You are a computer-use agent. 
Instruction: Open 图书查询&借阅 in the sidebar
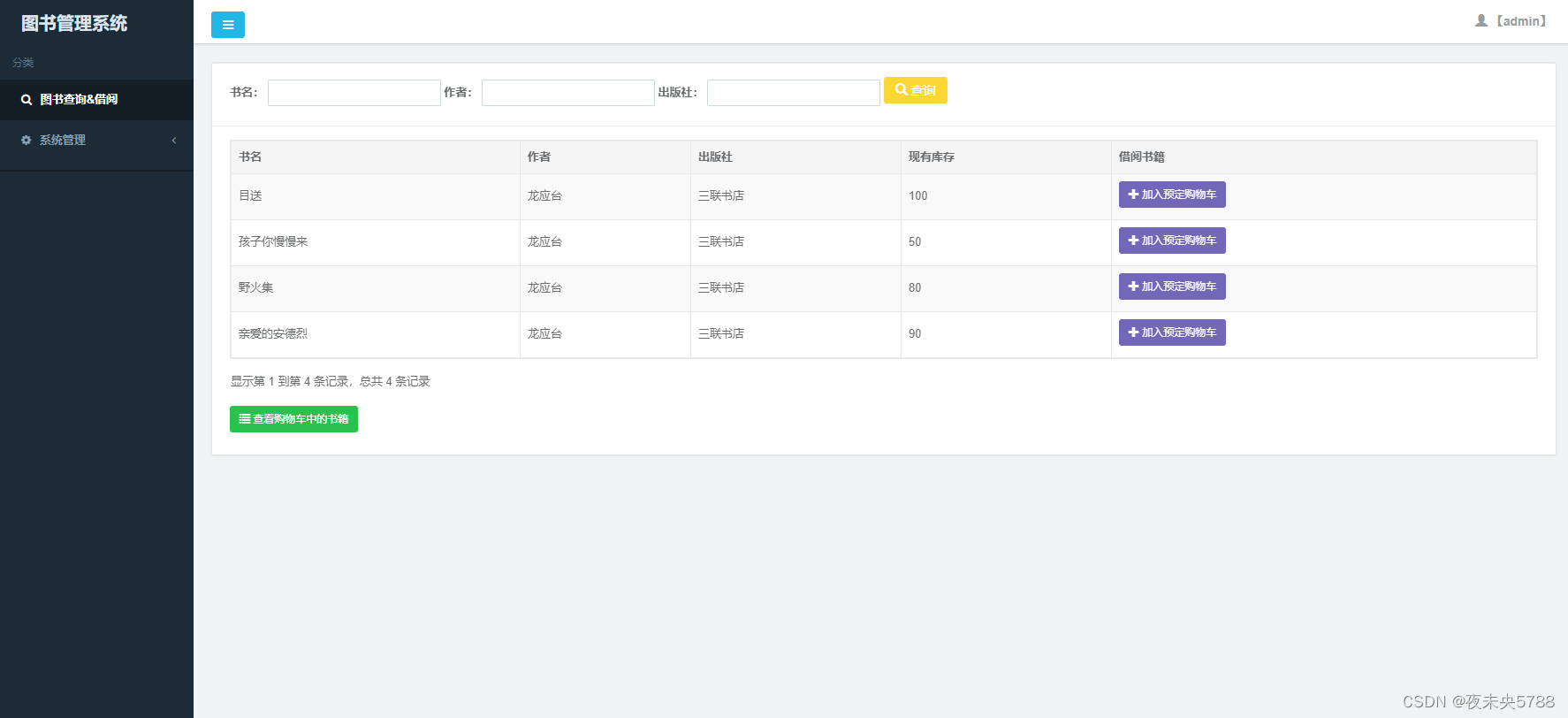[x=96, y=100]
